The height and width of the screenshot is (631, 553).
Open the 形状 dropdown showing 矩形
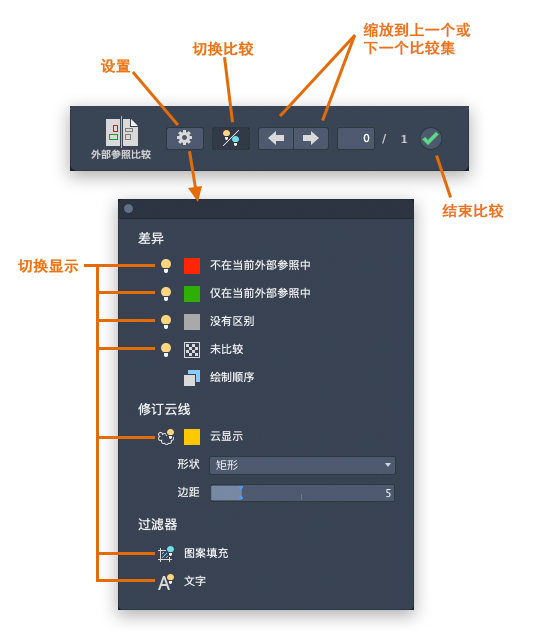302,466
